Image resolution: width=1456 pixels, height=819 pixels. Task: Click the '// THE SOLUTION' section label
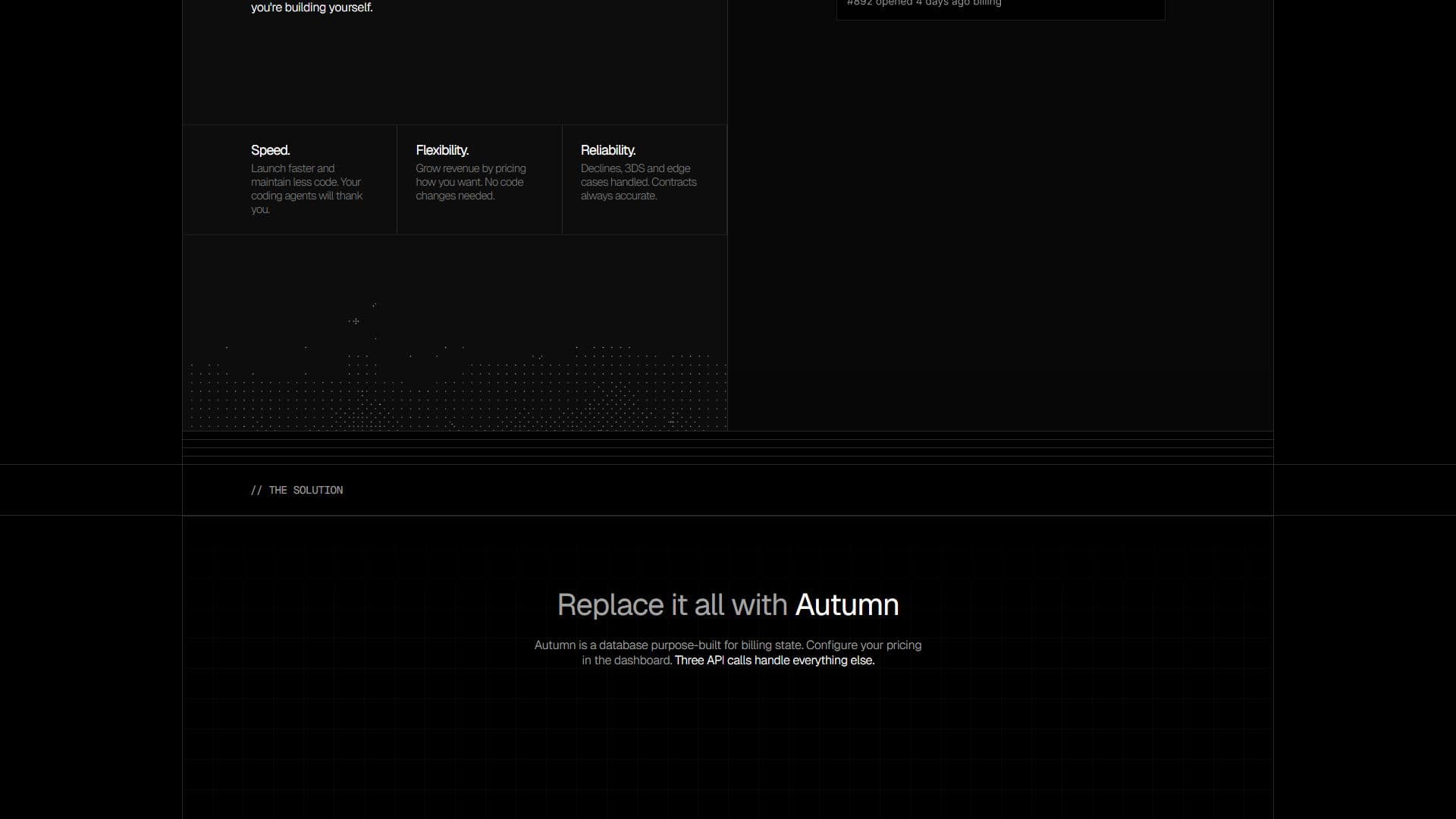click(297, 491)
